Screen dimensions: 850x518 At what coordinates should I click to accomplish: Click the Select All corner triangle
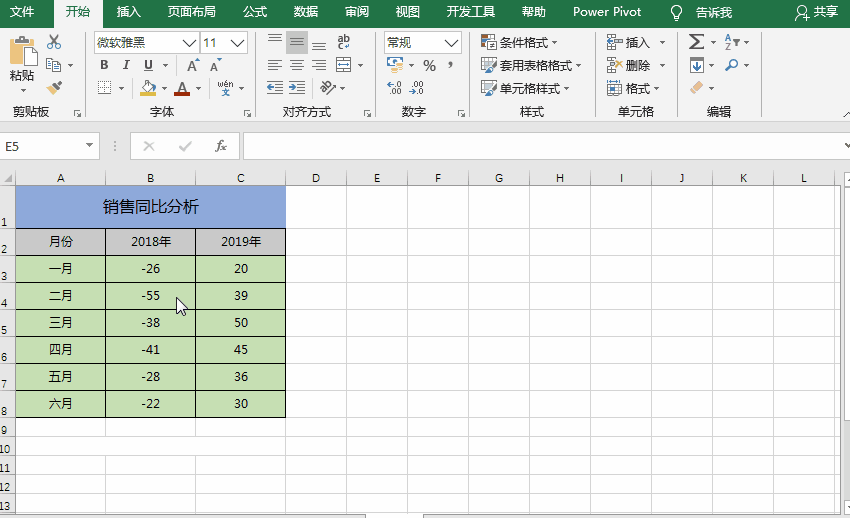(x=8, y=178)
